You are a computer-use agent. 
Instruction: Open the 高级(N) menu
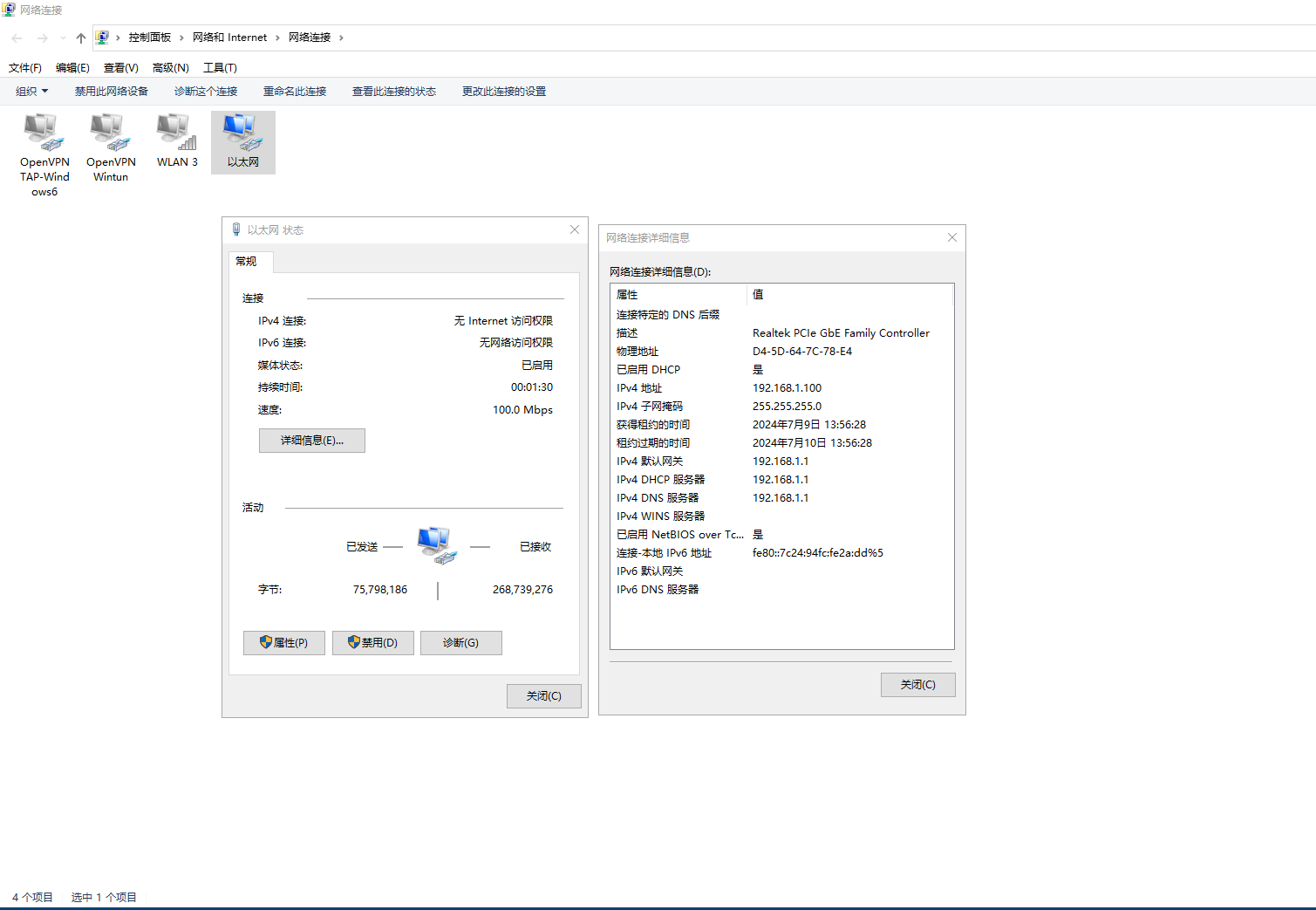point(170,68)
